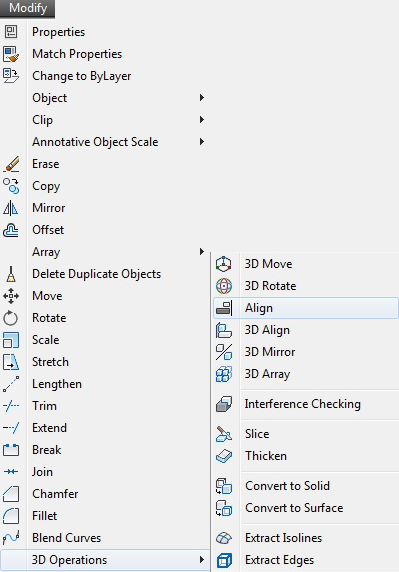This screenshot has width=399, height=572.
Task: Click the Interference Checking icon
Action: tap(224, 404)
